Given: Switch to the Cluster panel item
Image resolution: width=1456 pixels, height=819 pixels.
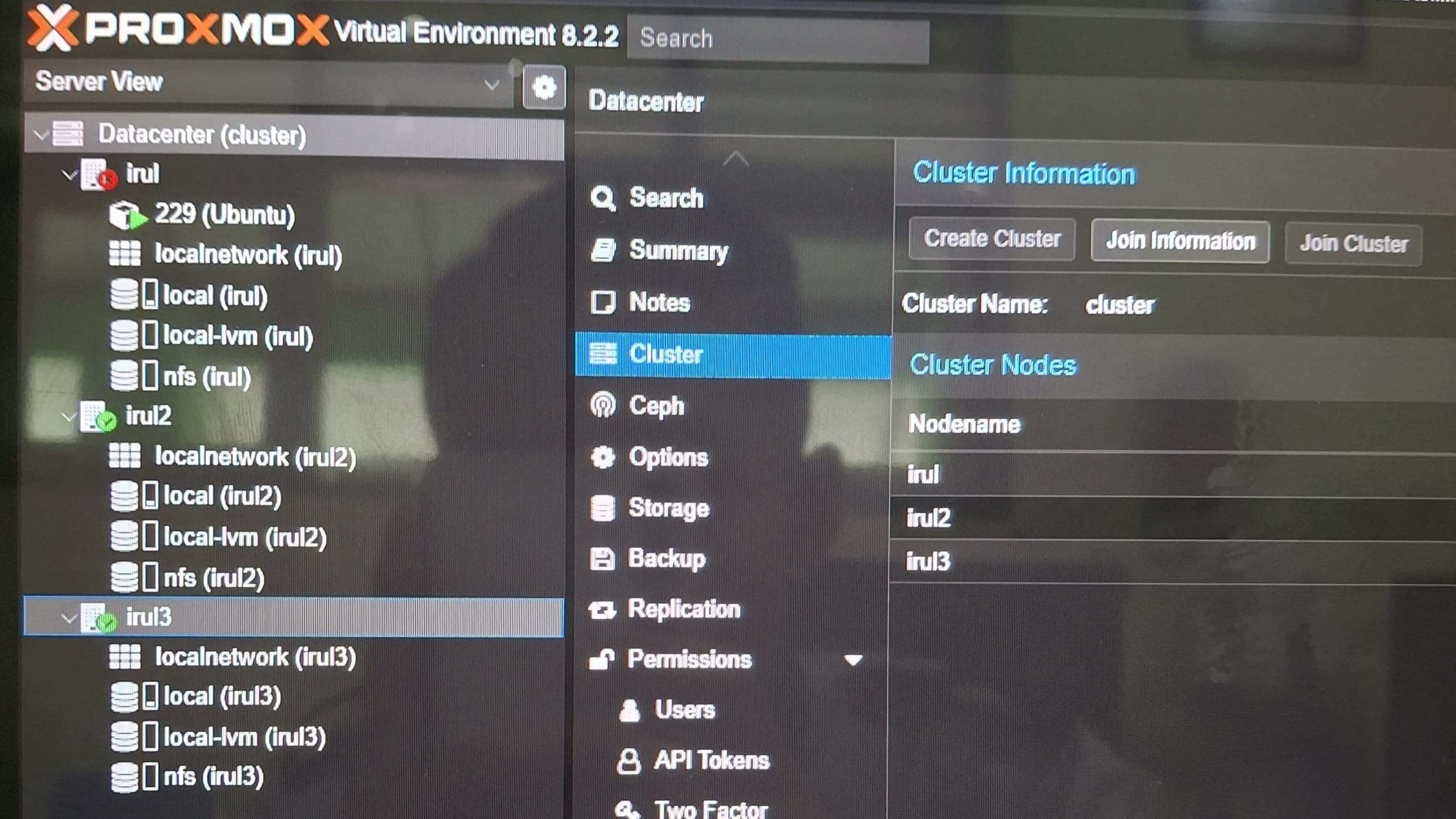Looking at the screenshot, I should tap(666, 353).
